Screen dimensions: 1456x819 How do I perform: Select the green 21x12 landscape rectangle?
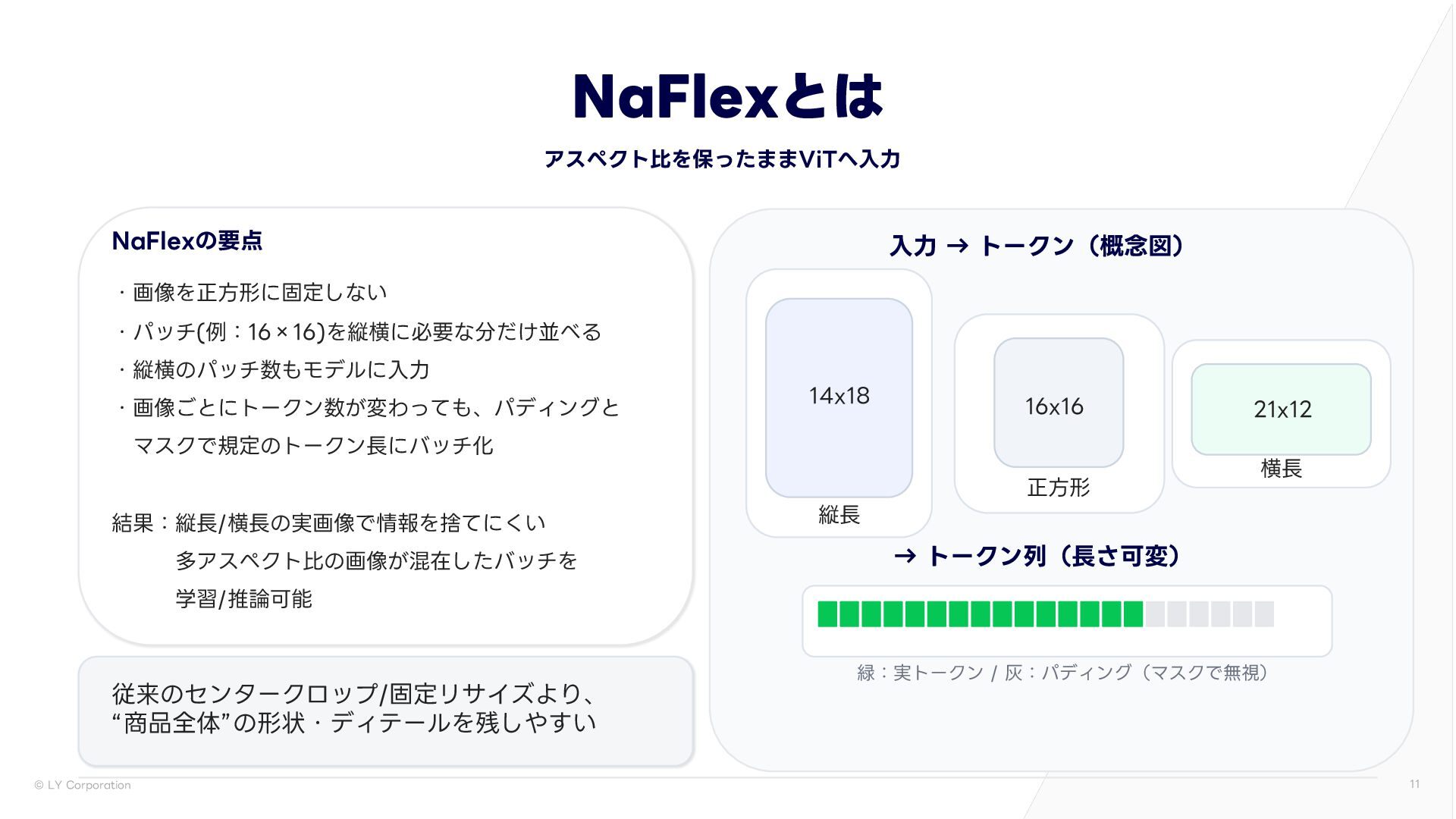click(x=1281, y=409)
